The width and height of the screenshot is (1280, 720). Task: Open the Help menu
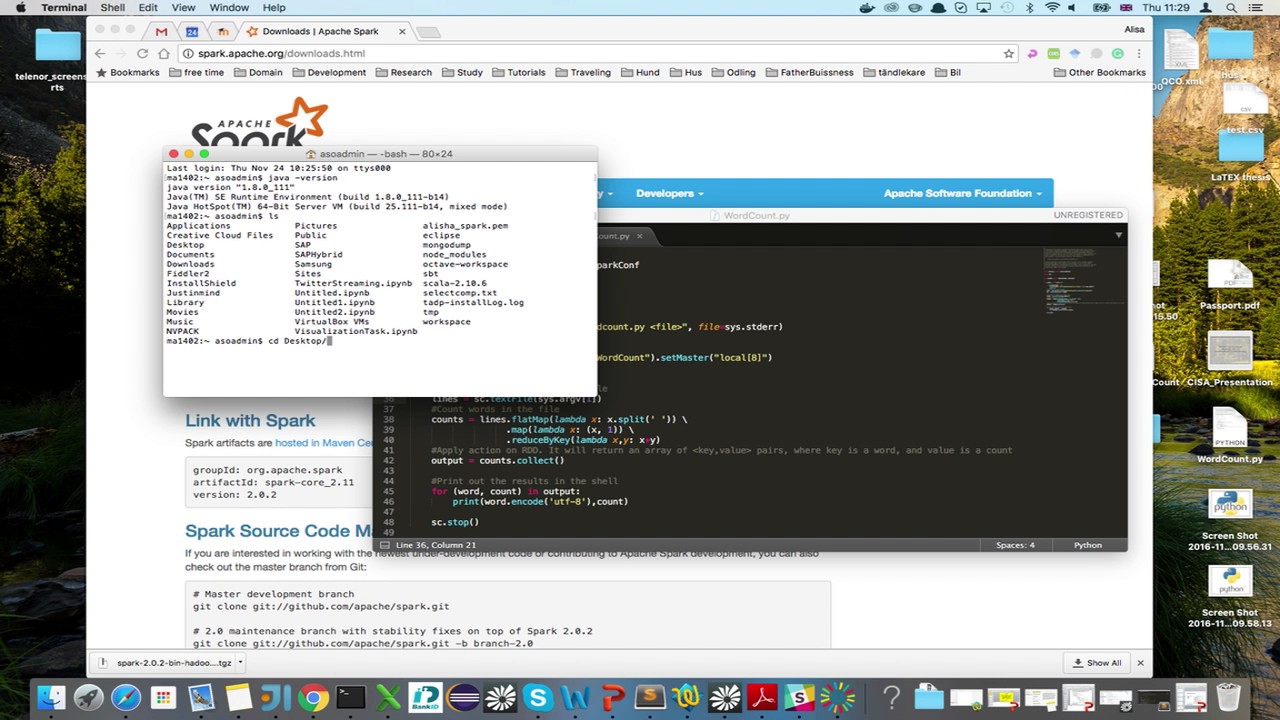273,8
